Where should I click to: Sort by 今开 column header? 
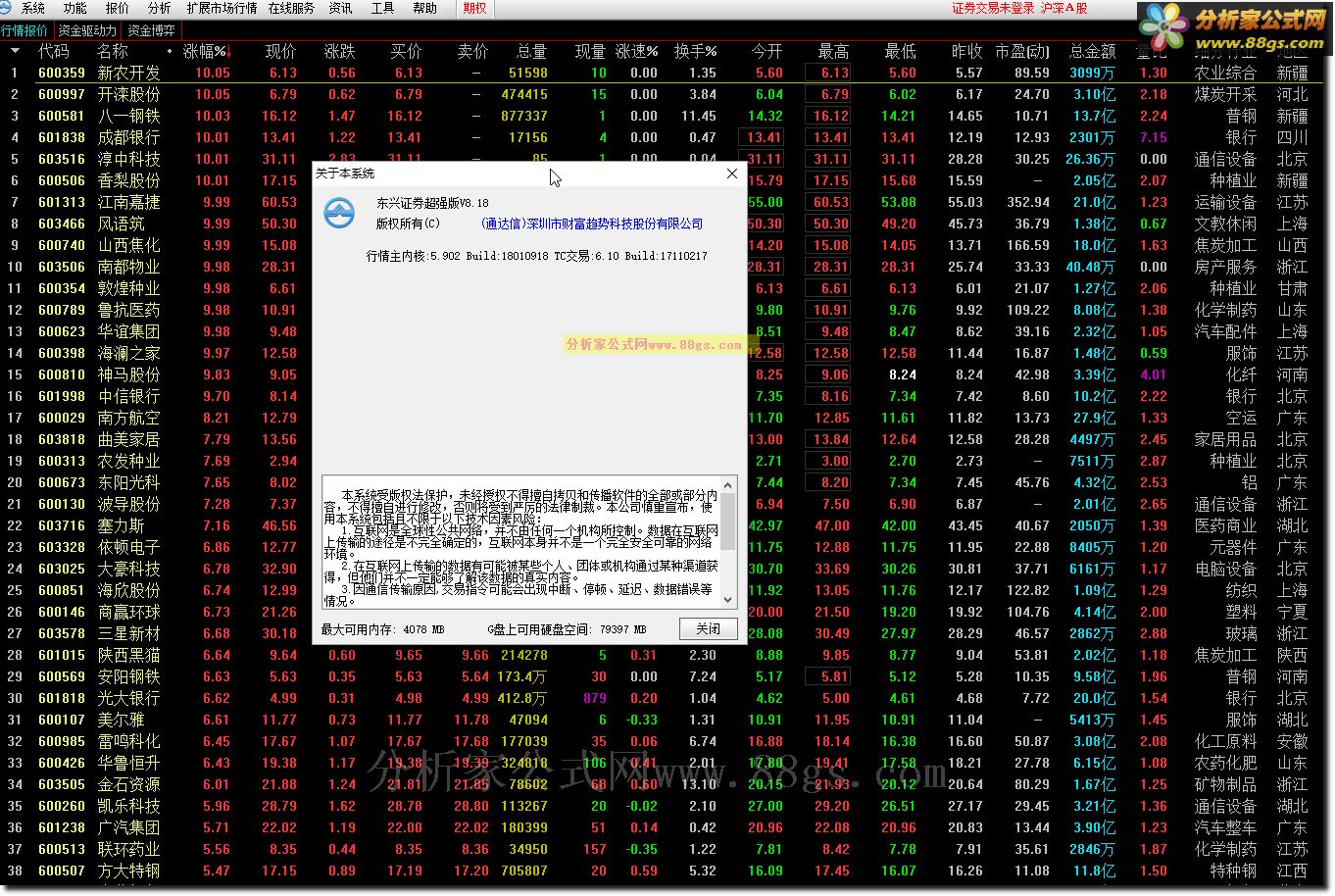coord(766,51)
